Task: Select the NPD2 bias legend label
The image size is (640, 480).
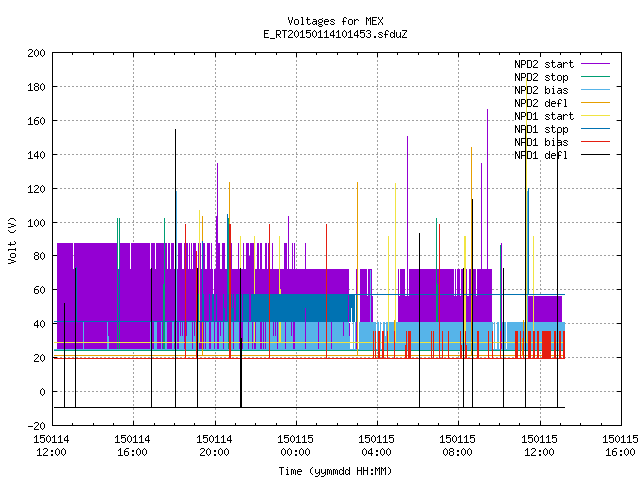Action: 541,90
